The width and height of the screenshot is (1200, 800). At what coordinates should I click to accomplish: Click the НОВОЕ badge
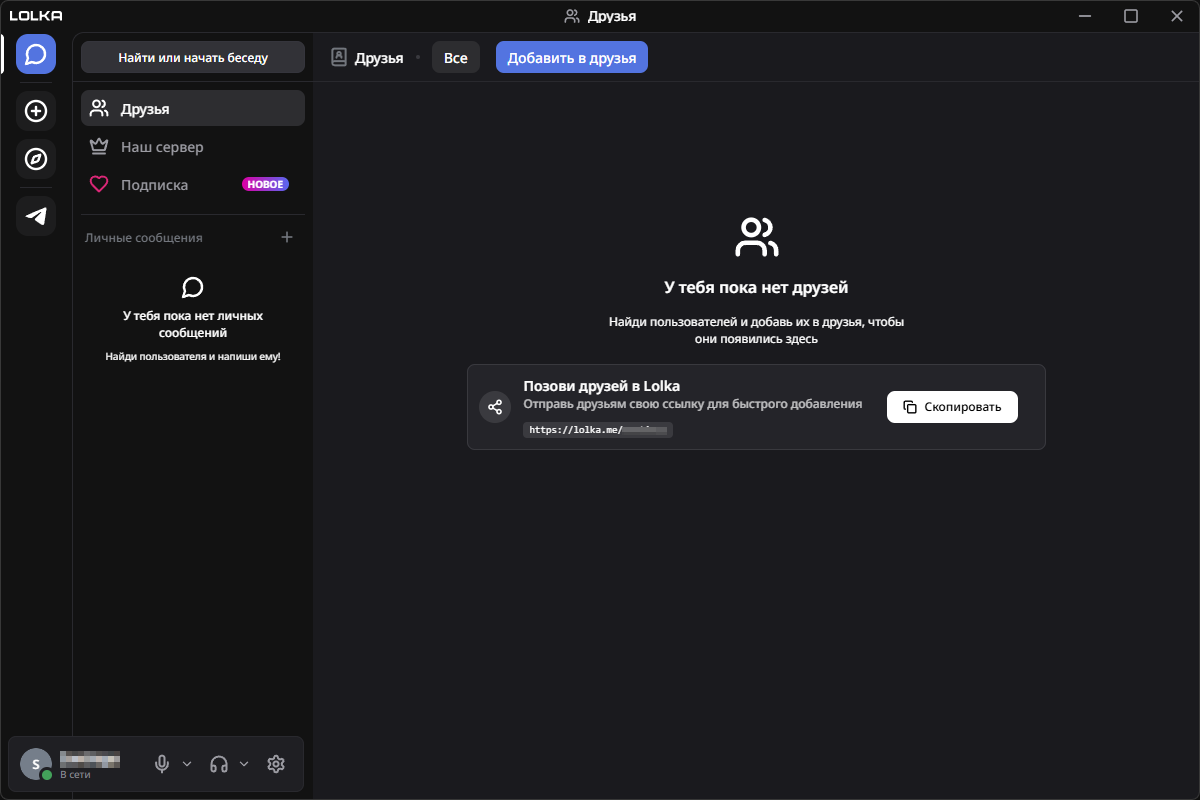click(x=265, y=185)
